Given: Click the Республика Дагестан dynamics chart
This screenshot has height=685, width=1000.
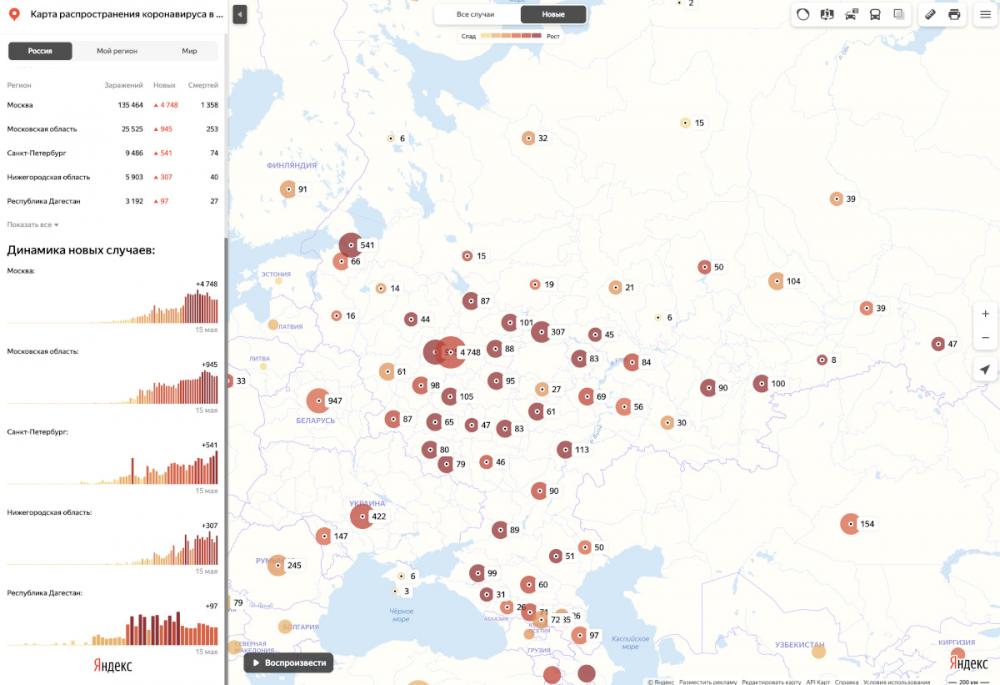Looking at the screenshot, I should pyautogui.click(x=112, y=628).
